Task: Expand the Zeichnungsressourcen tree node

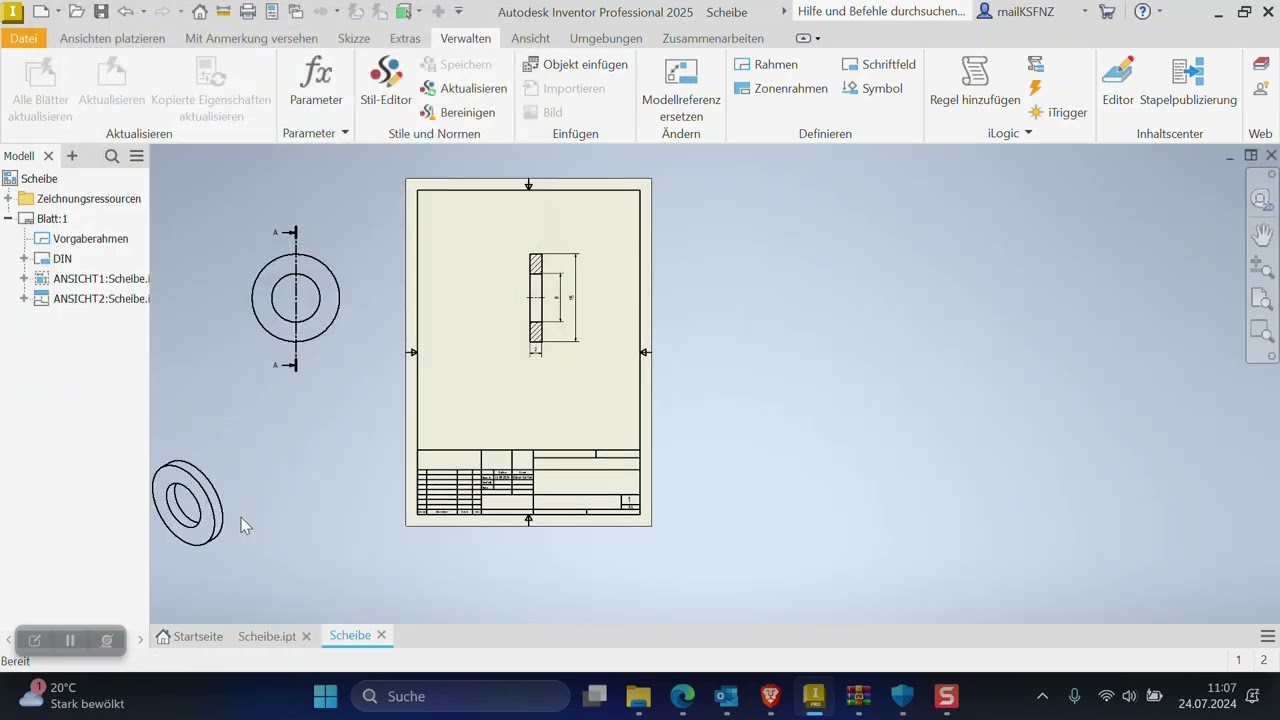Action: [x=8, y=199]
